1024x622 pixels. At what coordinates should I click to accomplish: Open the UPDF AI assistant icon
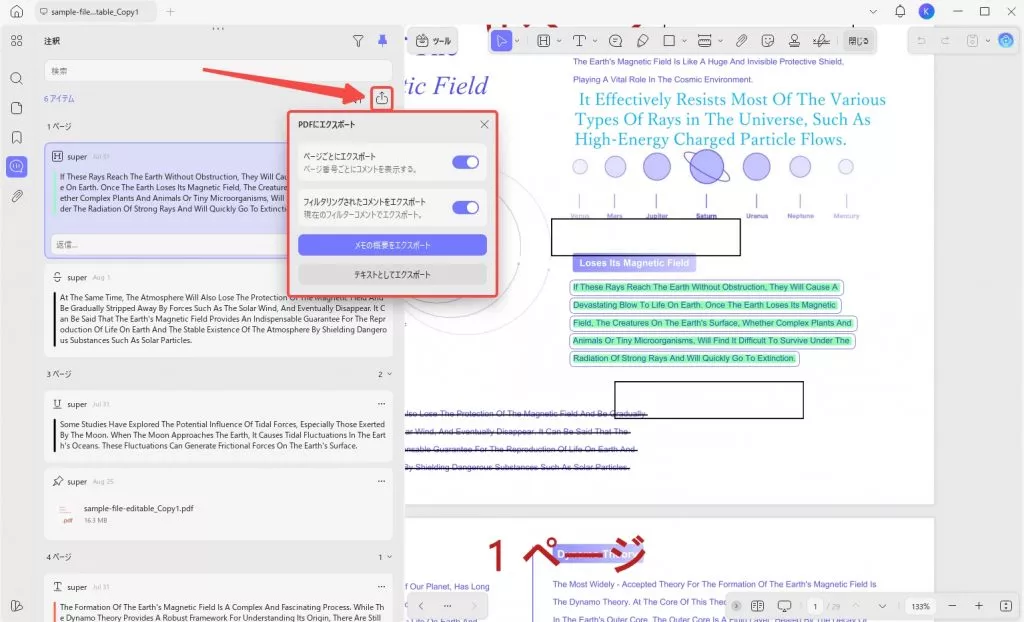1006,41
